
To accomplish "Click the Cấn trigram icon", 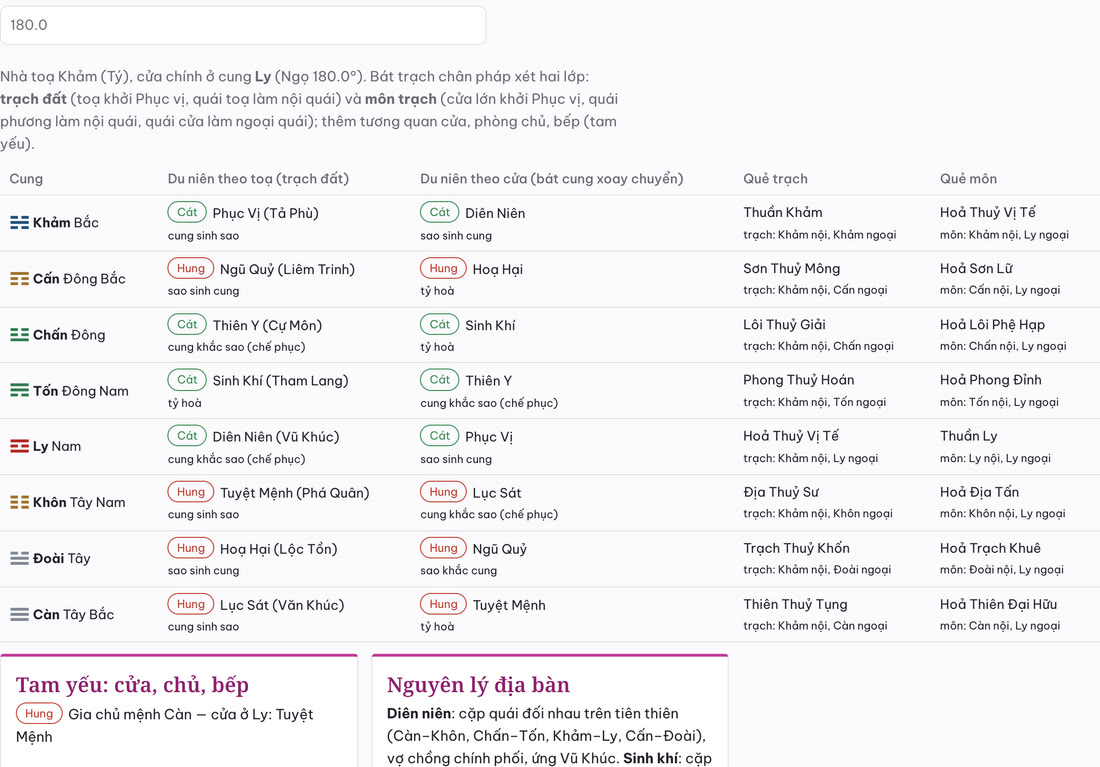I will (20, 279).
